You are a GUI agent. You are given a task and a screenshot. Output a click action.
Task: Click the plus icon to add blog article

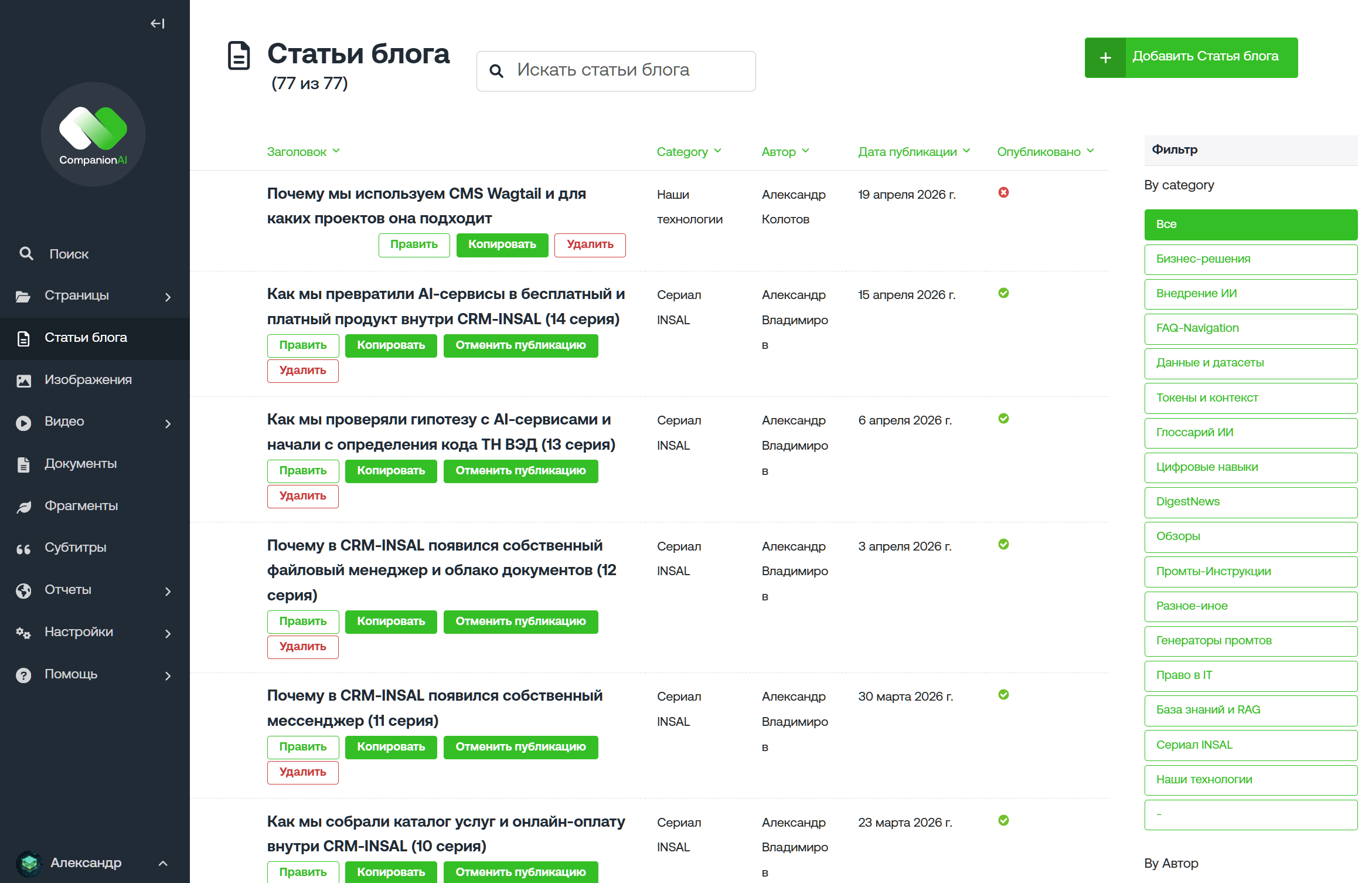click(x=1105, y=57)
